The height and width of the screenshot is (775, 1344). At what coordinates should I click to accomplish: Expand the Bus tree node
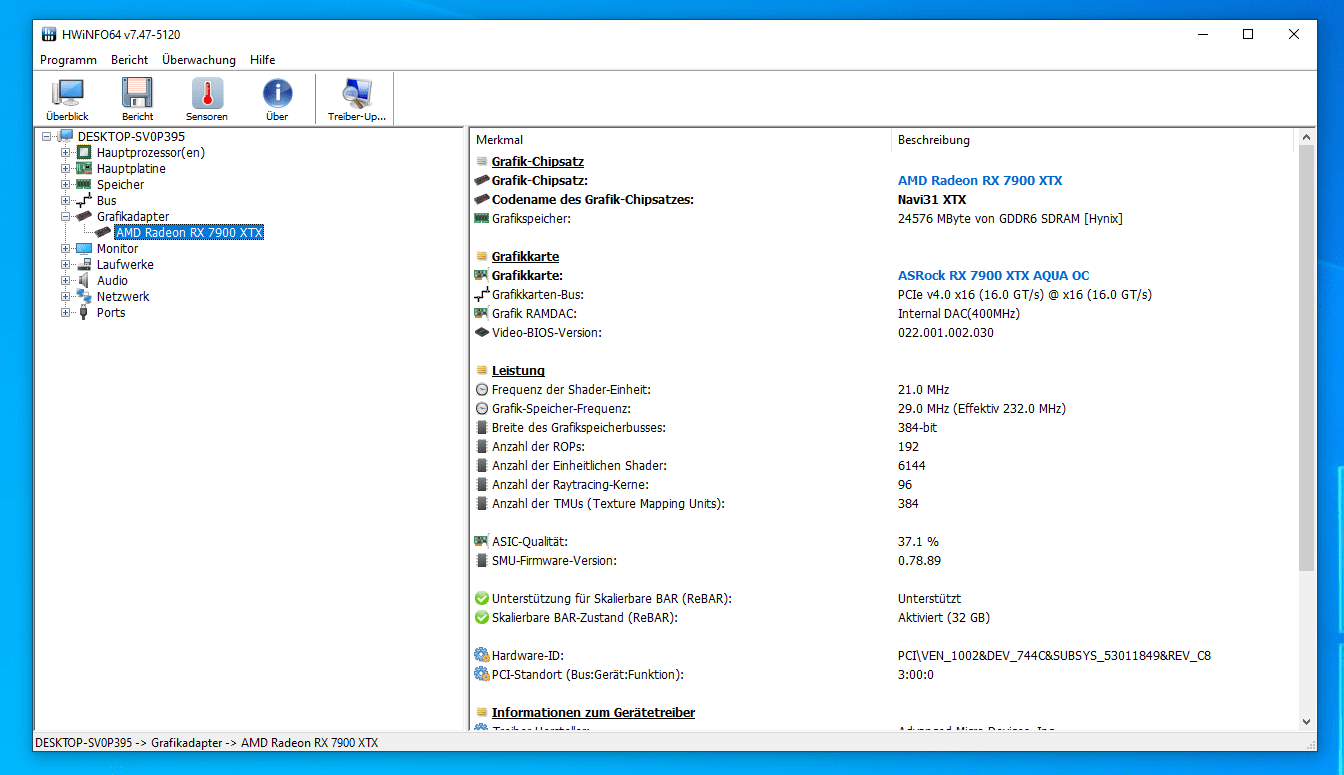tap(66, 201)
